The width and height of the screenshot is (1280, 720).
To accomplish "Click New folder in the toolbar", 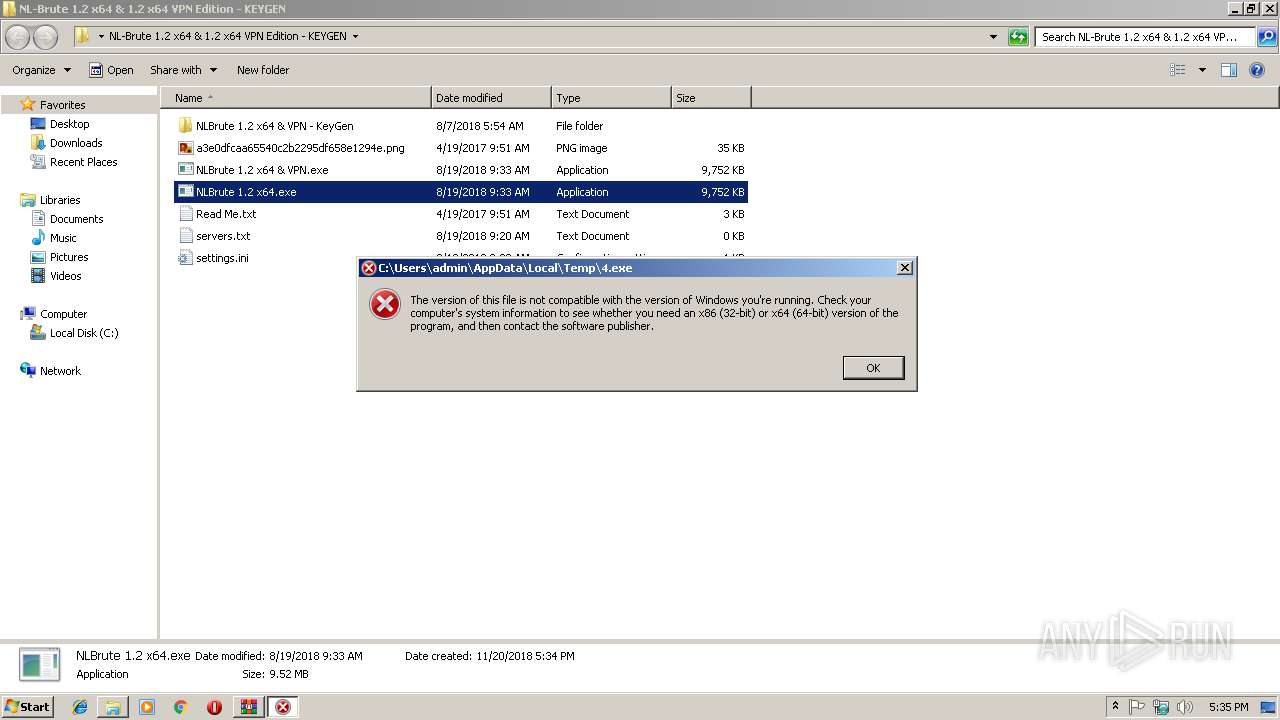I will point(263,70).
